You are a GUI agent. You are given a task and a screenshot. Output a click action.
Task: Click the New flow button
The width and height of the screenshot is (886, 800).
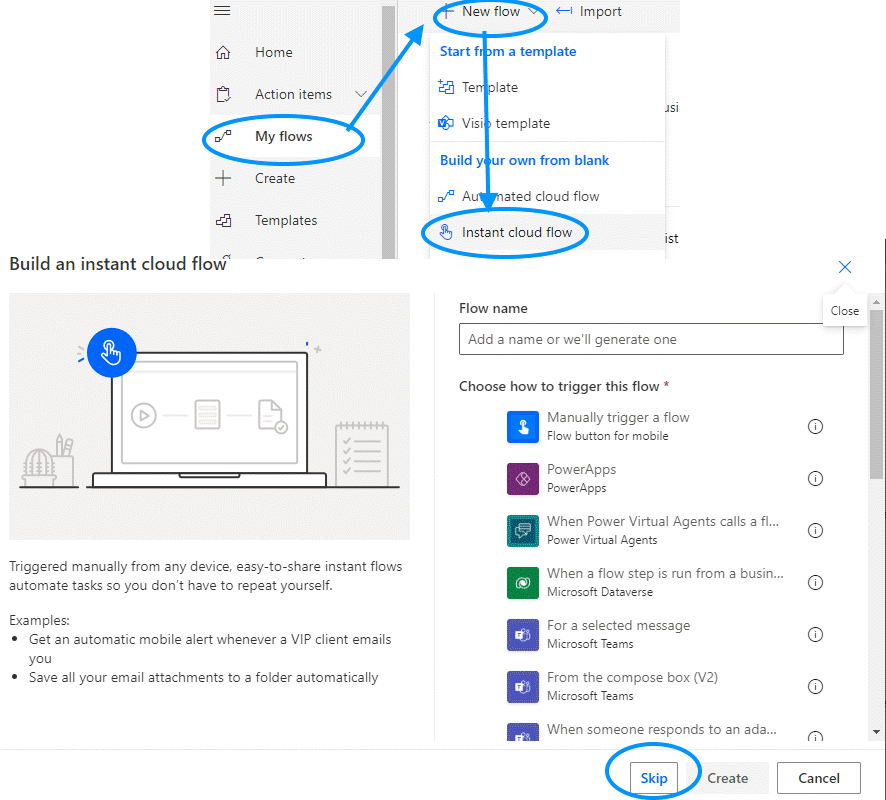(x=490, y=11)
